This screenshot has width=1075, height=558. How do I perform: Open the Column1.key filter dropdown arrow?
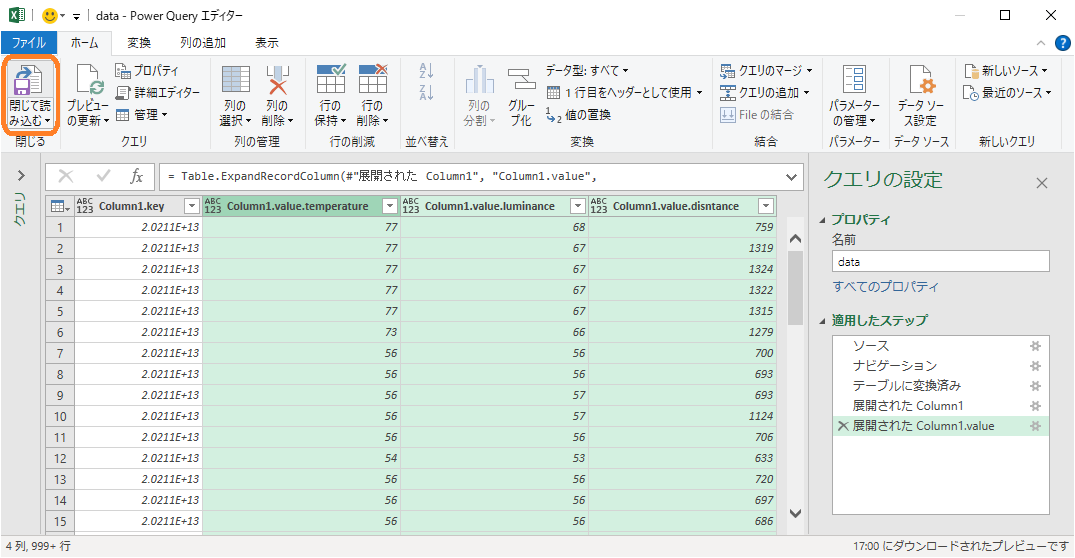(x=191, y=206)
